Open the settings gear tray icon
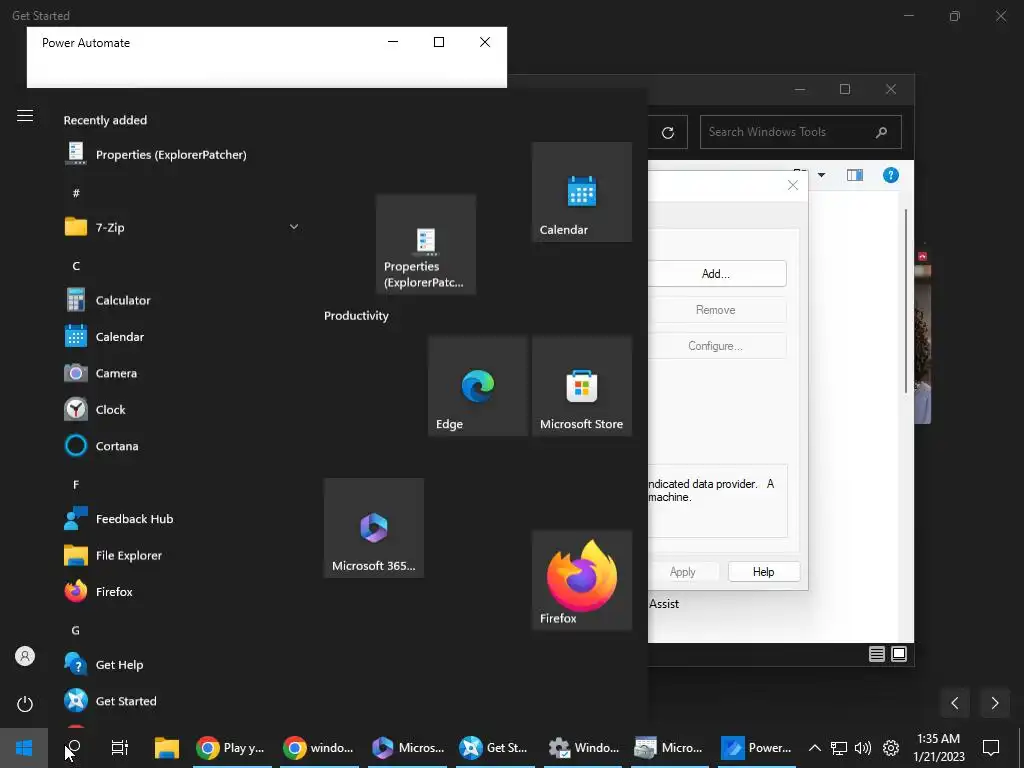This screenshot has width=1024, height=768. [891, 748]
